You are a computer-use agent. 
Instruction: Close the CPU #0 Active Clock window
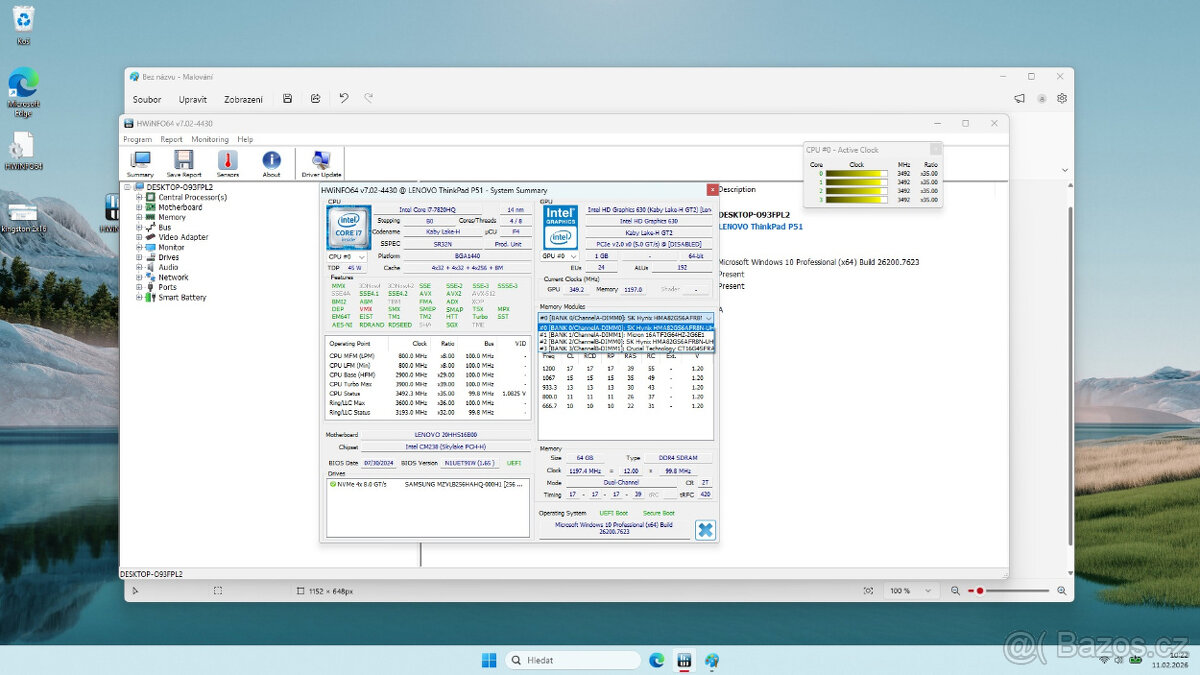click(935, 149)
